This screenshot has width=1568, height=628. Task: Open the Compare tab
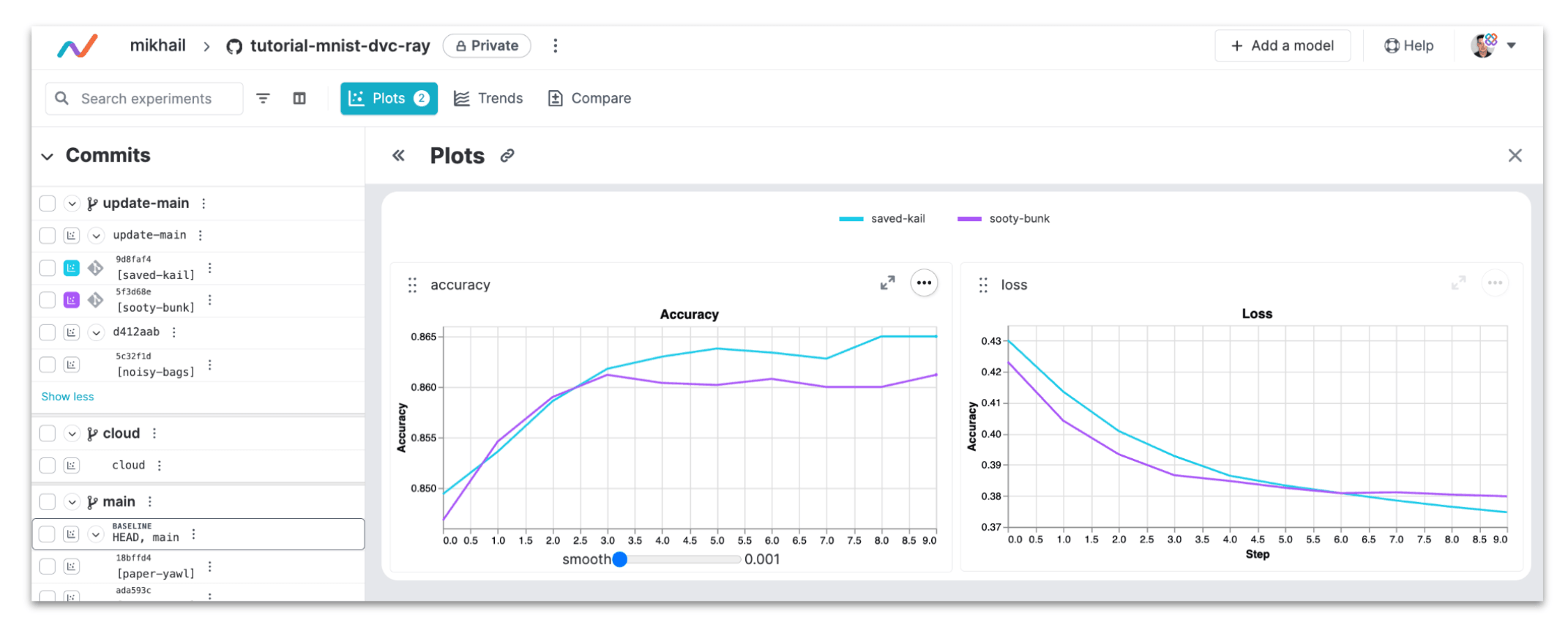pyautogui.click(x=589, y=98)
